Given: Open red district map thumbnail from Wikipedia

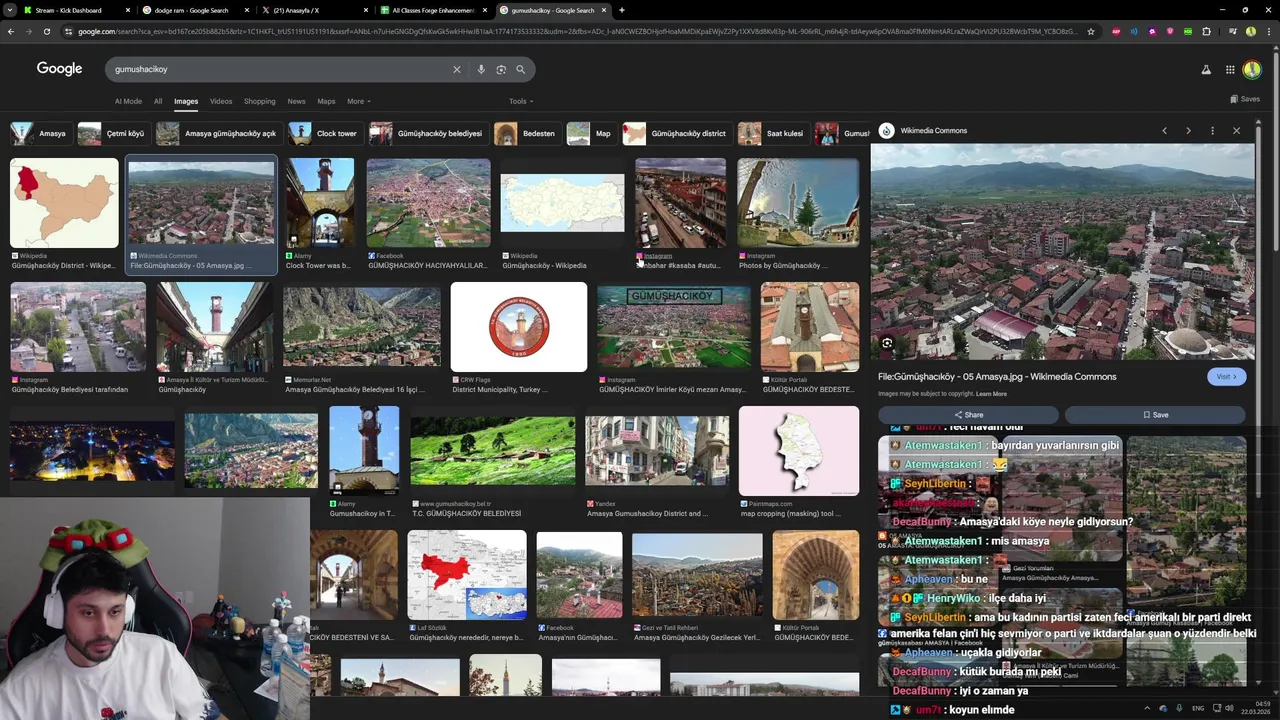Looking at the screenshot, I should (x=64, y=203).
